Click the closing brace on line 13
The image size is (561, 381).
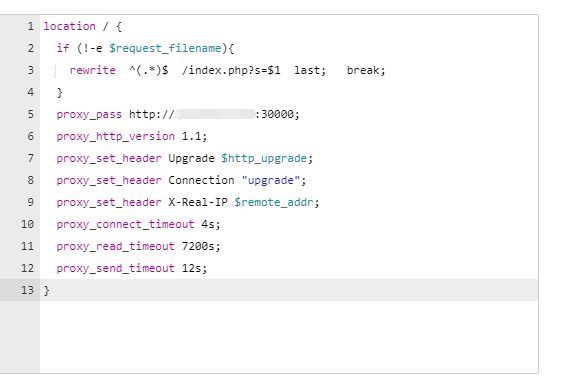pos(47,290)
